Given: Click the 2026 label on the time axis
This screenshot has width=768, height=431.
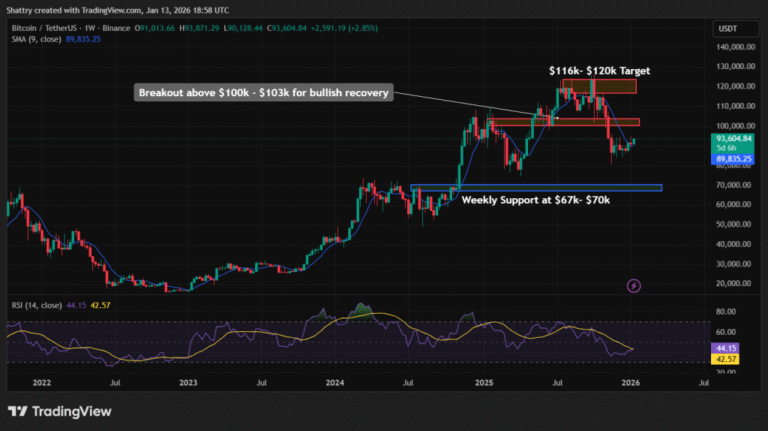Looking at the screenshot, I should point(630,382).
